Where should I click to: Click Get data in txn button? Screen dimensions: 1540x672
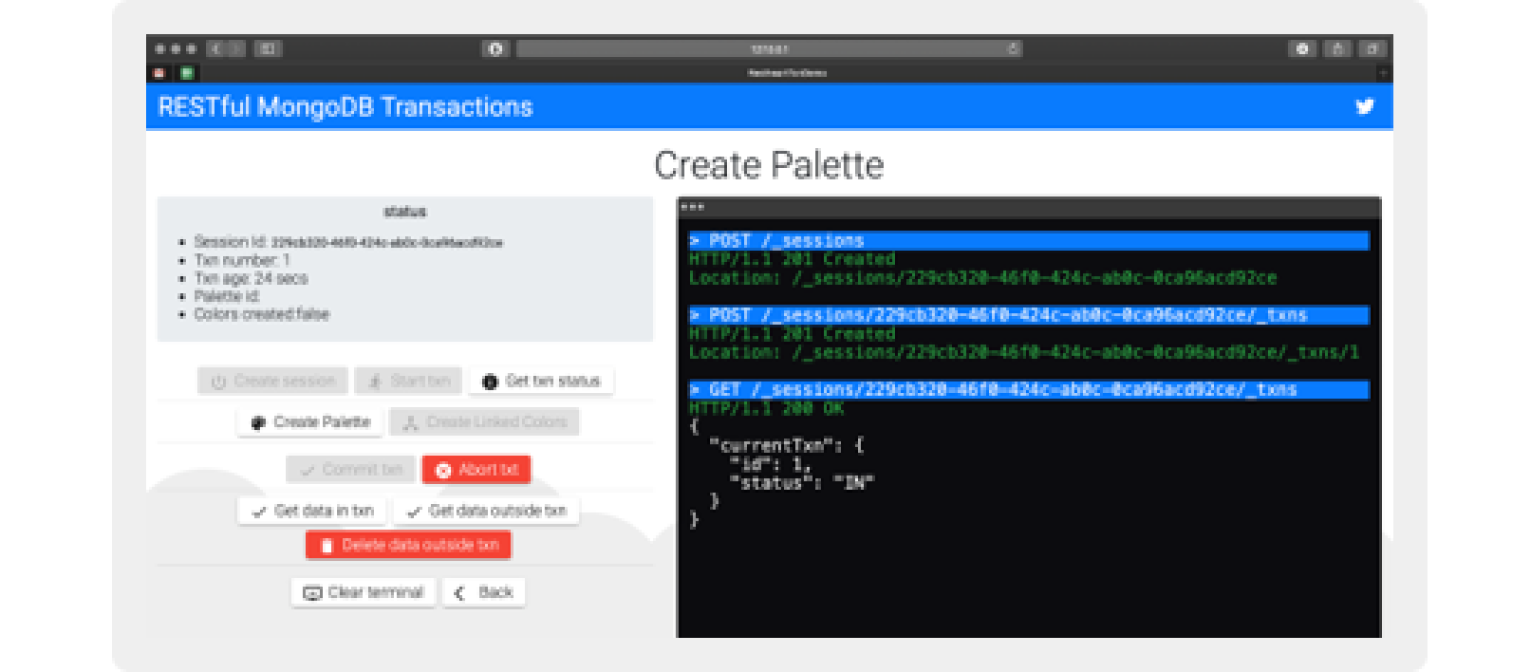312,511
